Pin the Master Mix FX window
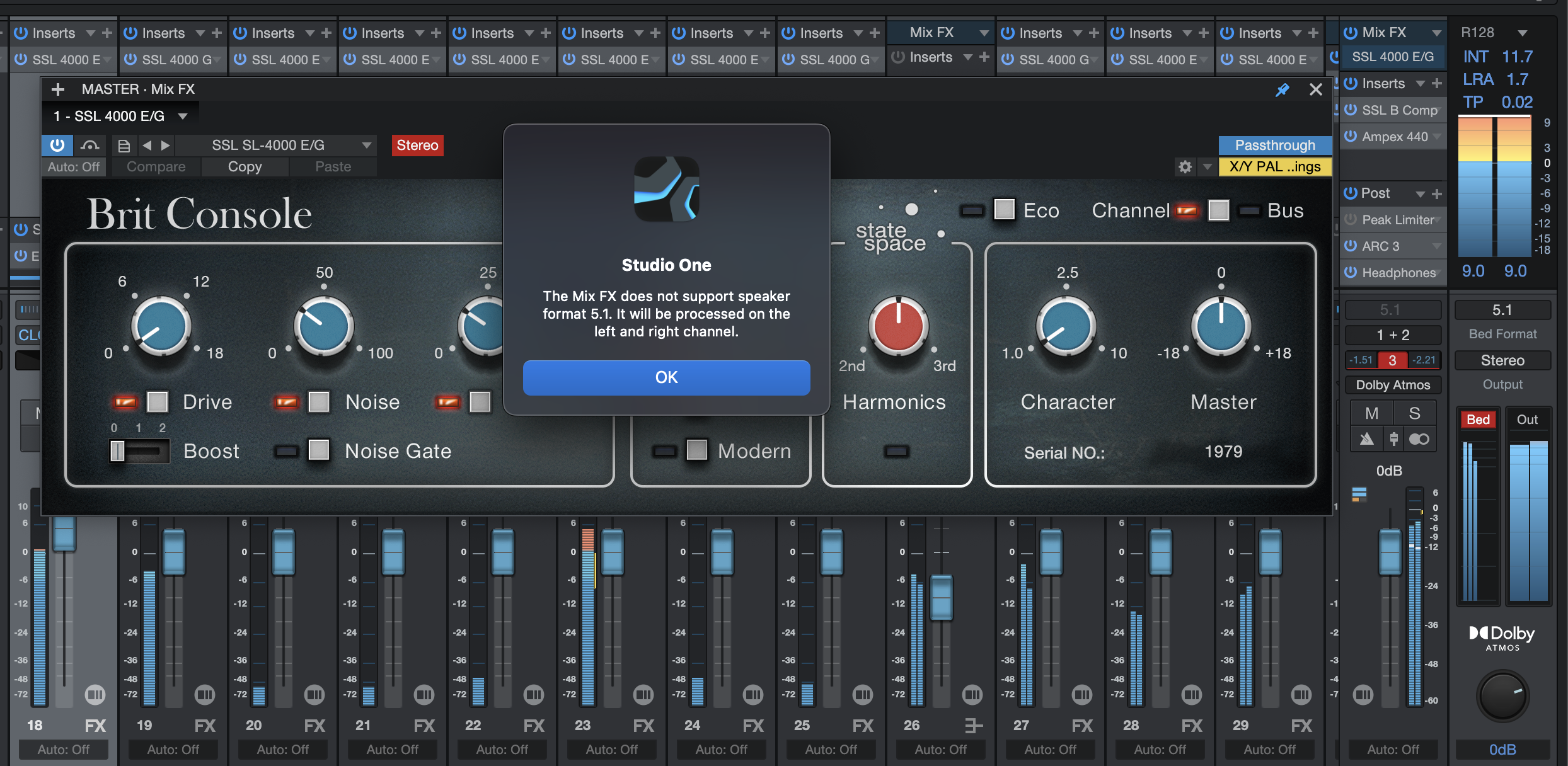 tap(1282, 89)
